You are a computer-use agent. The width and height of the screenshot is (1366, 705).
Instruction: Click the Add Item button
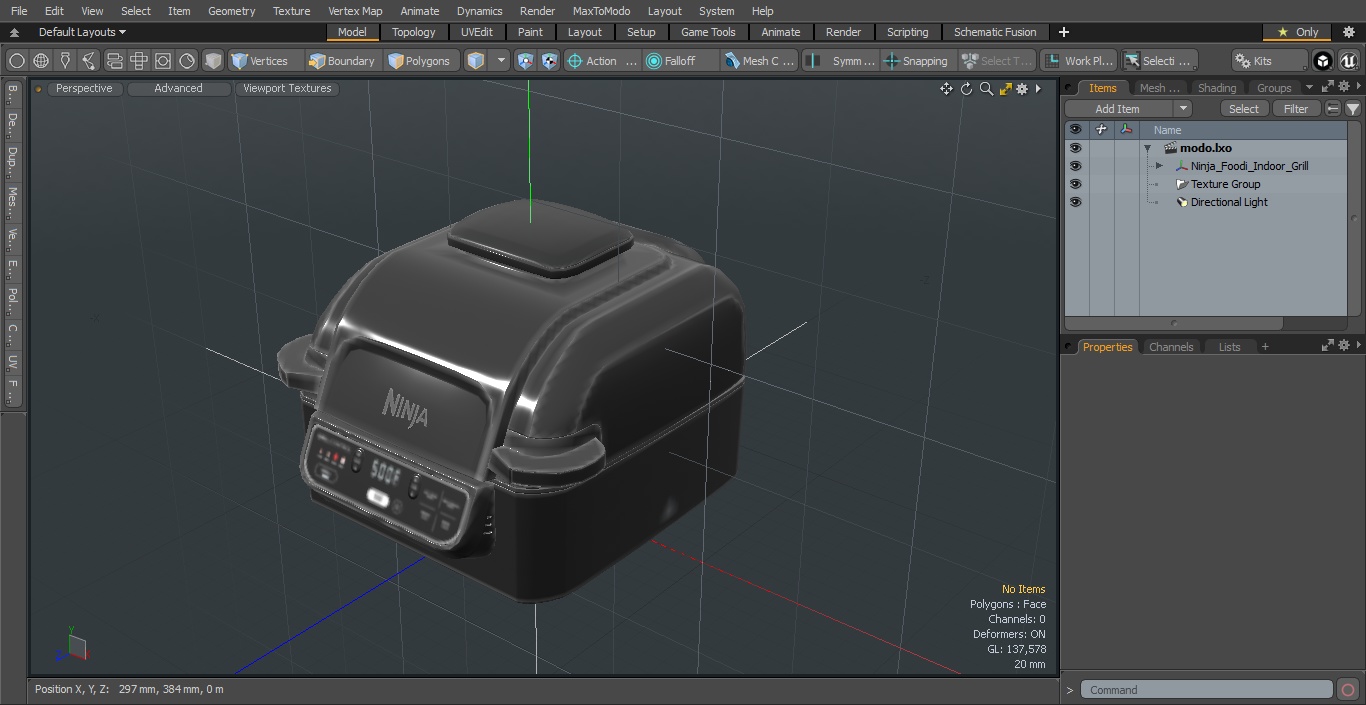pos(1117,109)
